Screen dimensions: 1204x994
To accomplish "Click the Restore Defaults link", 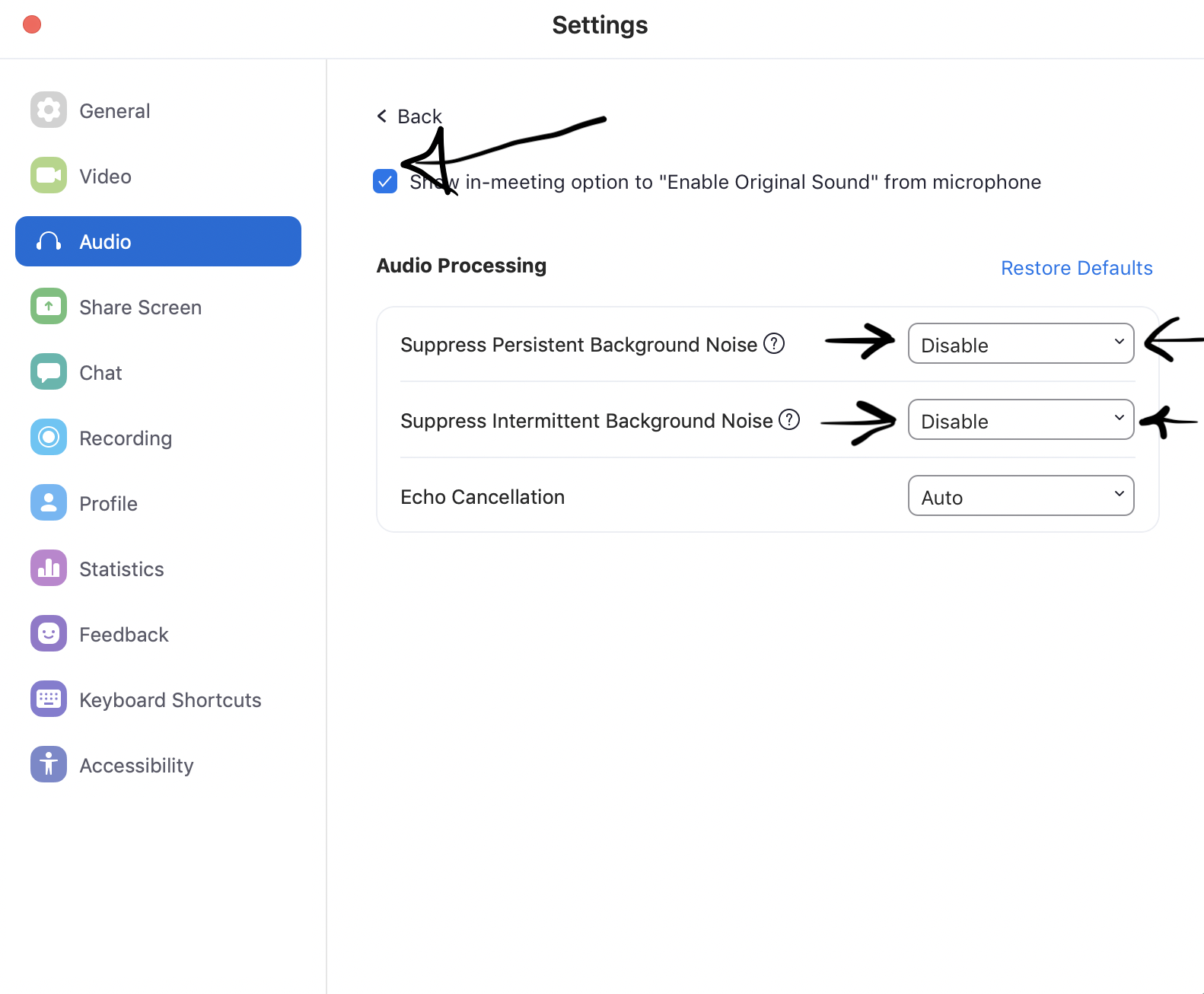I will coord(1076,268).
